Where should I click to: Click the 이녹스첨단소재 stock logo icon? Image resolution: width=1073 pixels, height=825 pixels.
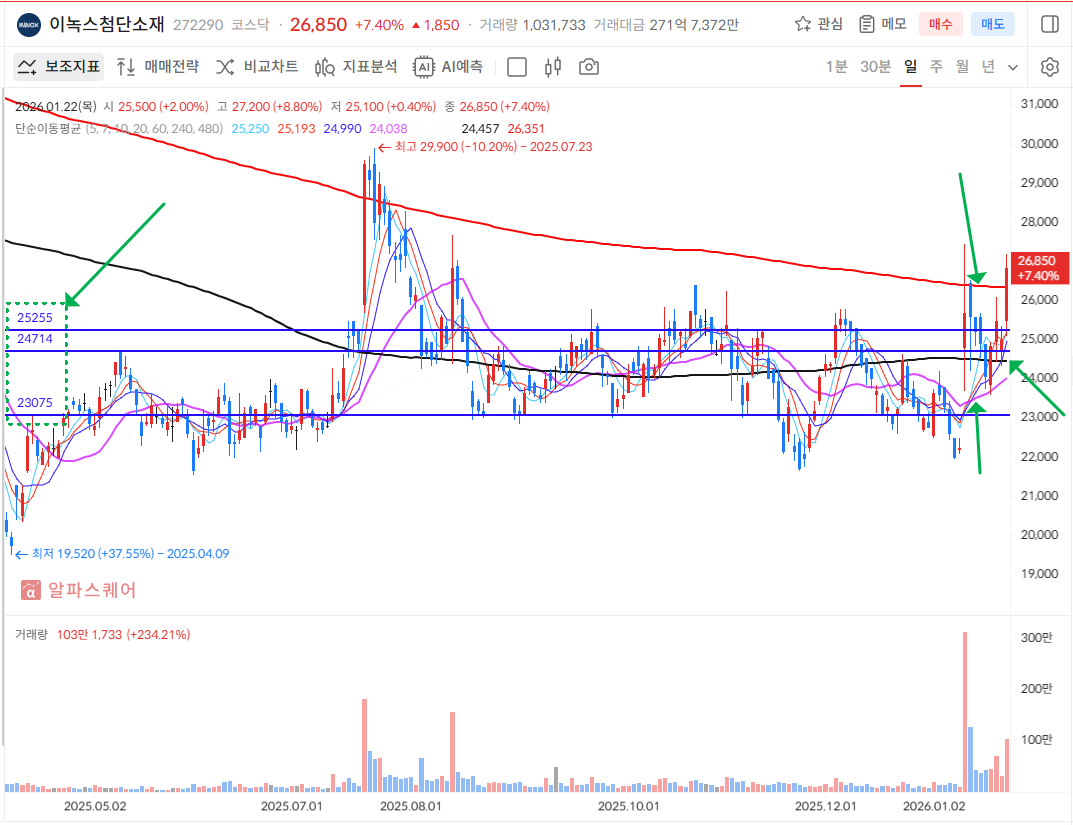click(x=29, y=24)
